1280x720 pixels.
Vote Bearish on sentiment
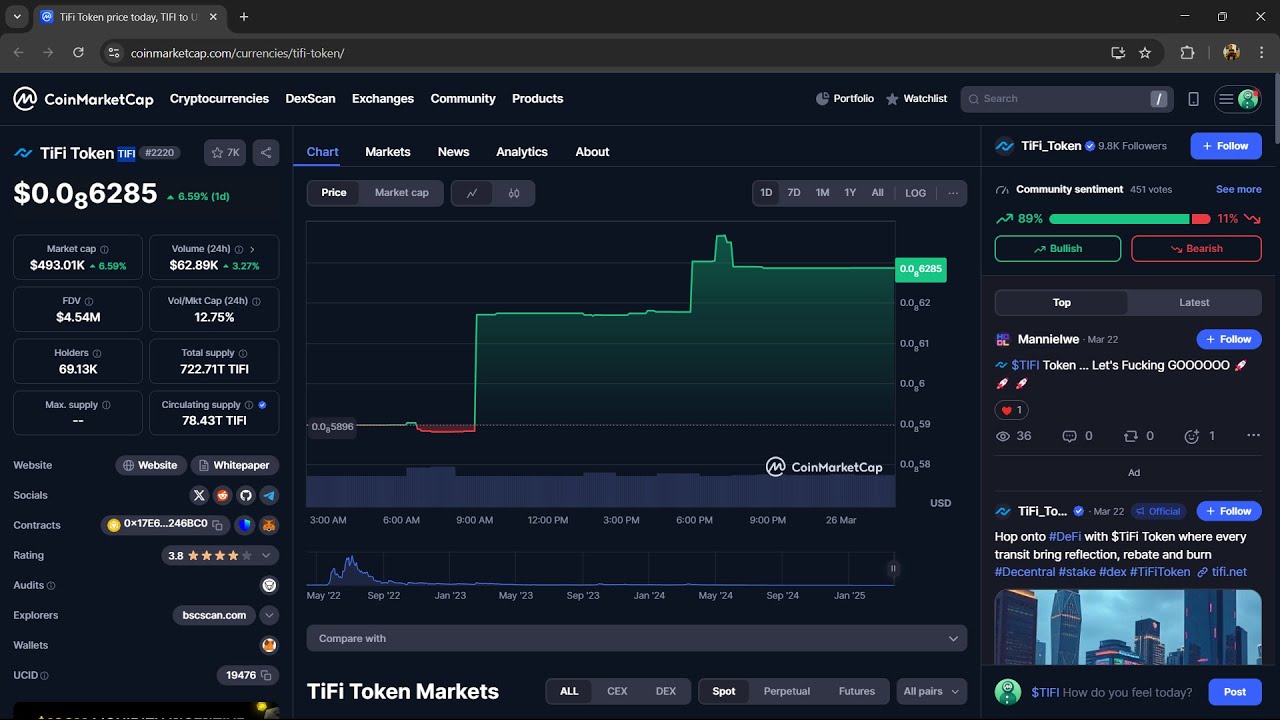click(x=1196, y=249)
